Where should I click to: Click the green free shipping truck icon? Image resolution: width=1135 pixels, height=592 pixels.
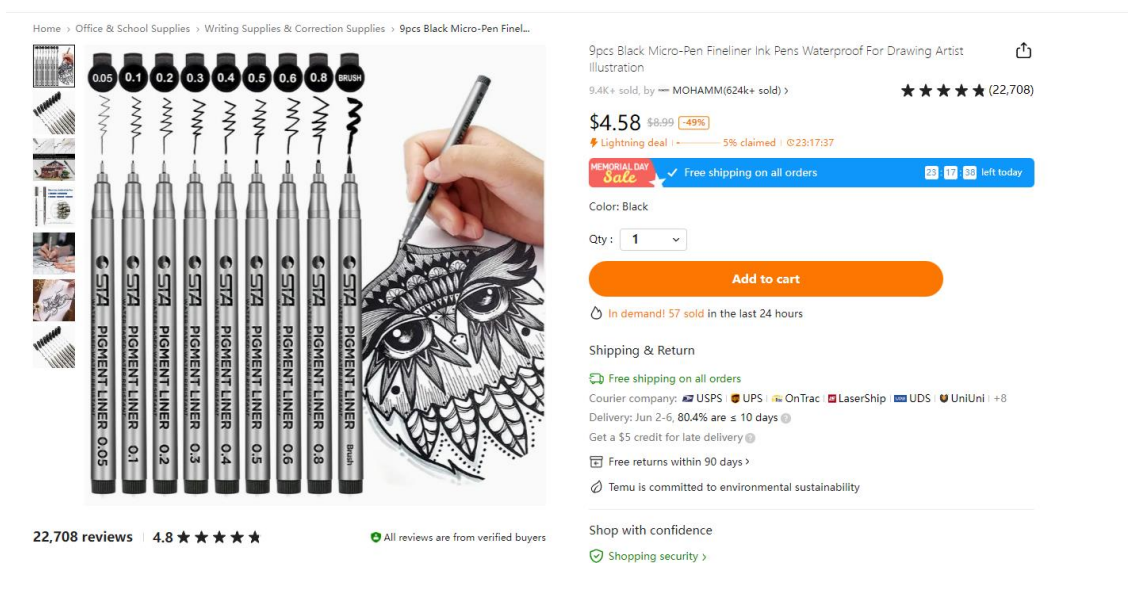click(x=596, y=379)
